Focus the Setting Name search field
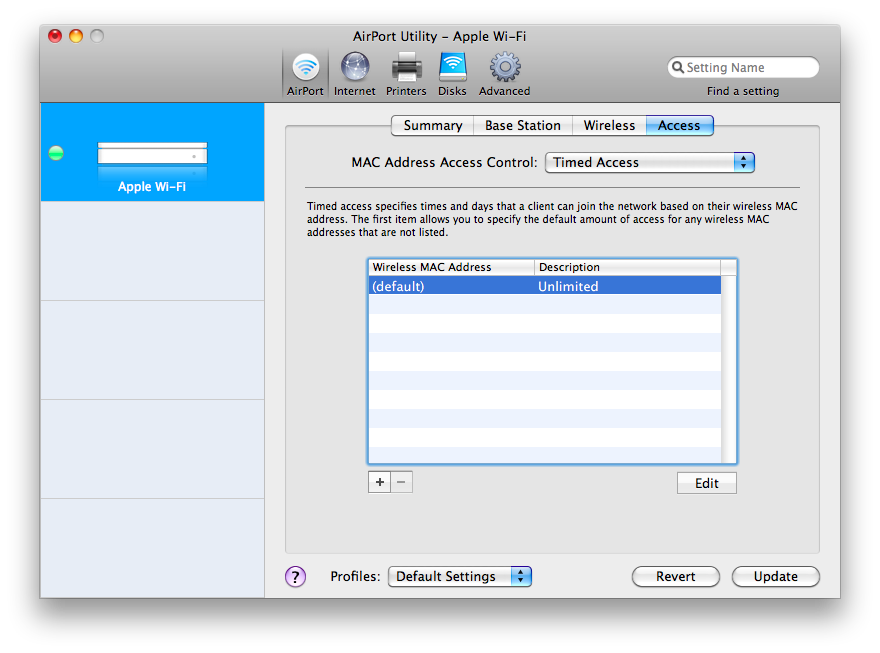Viewport: 880px width, 653px height. [x=743, y=67]
